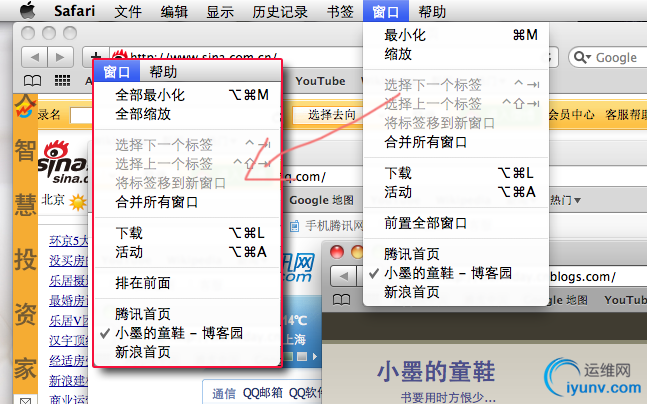Image resolution: width=647 pixels, height=404 pixels.
Task: Open the 帮助 menu in the top menu bar
Action: click(x=432, y=11)
